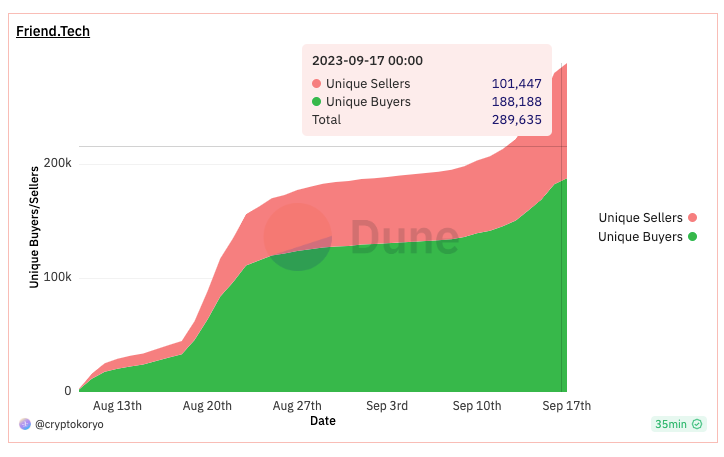This screenshot has width=724, height=457.
Task: Click the Aug 27th x-axis label
Action: [297, 406]
